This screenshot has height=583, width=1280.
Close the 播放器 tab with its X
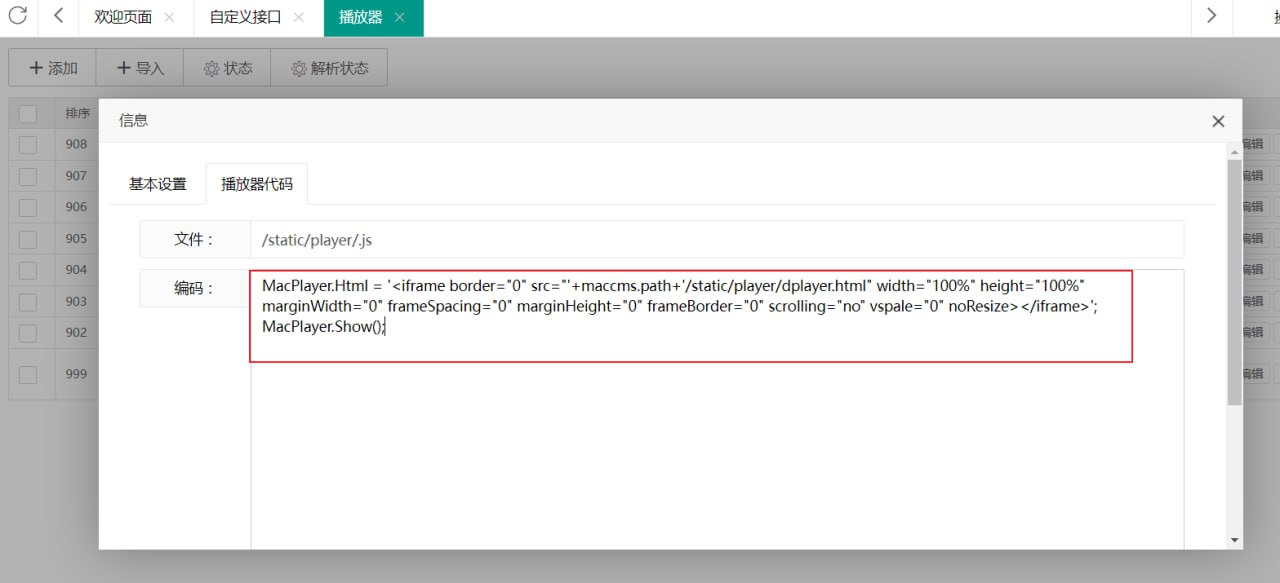click(x=399, y=18)
